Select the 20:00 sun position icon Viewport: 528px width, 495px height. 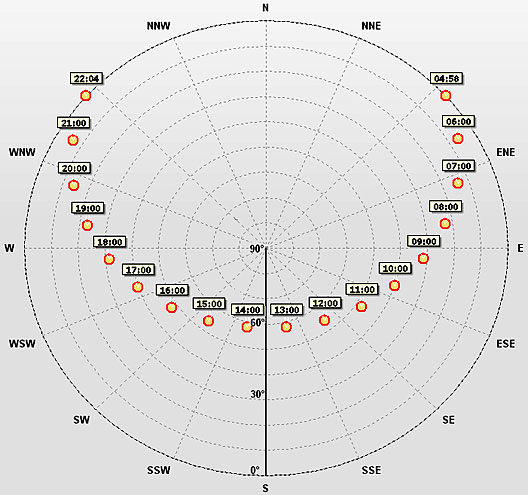click(x=73, y=185)
